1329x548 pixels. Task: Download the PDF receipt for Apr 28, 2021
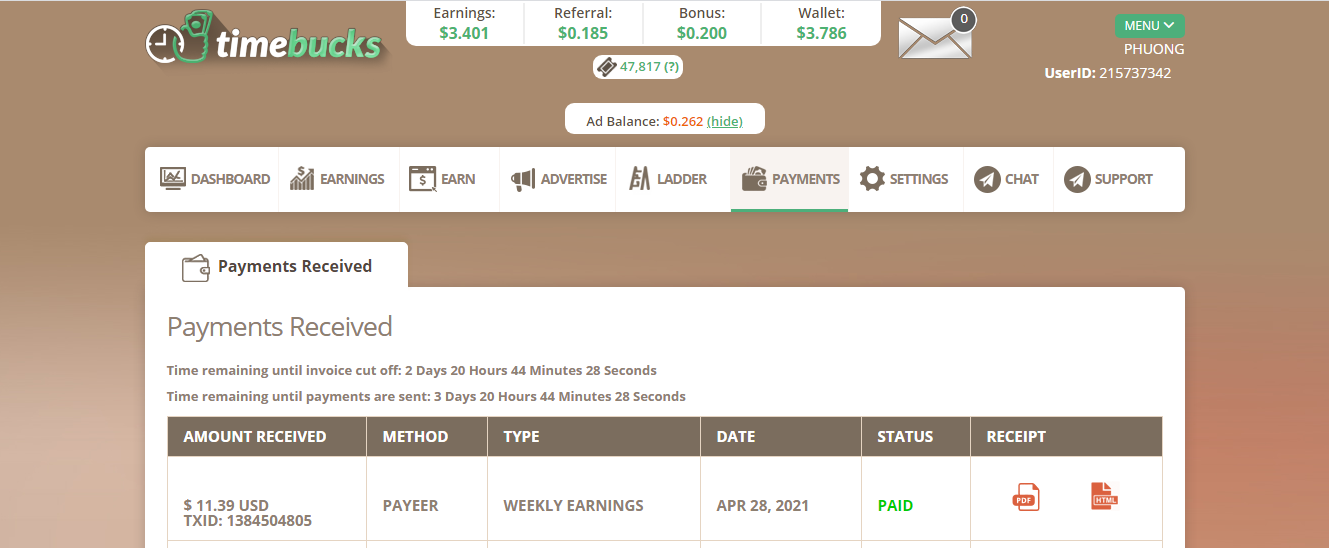pyautogui.click(x=1026, y=497)
